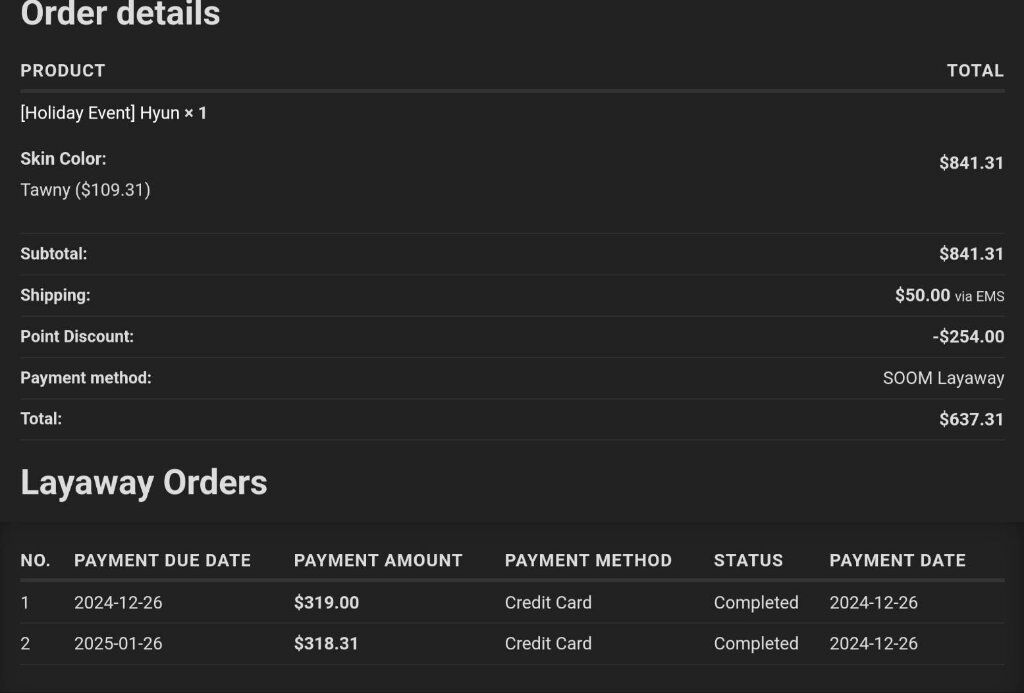The image size is (1024, 693).
Task: Select the Subtotal row label
Action: [54, 253]
